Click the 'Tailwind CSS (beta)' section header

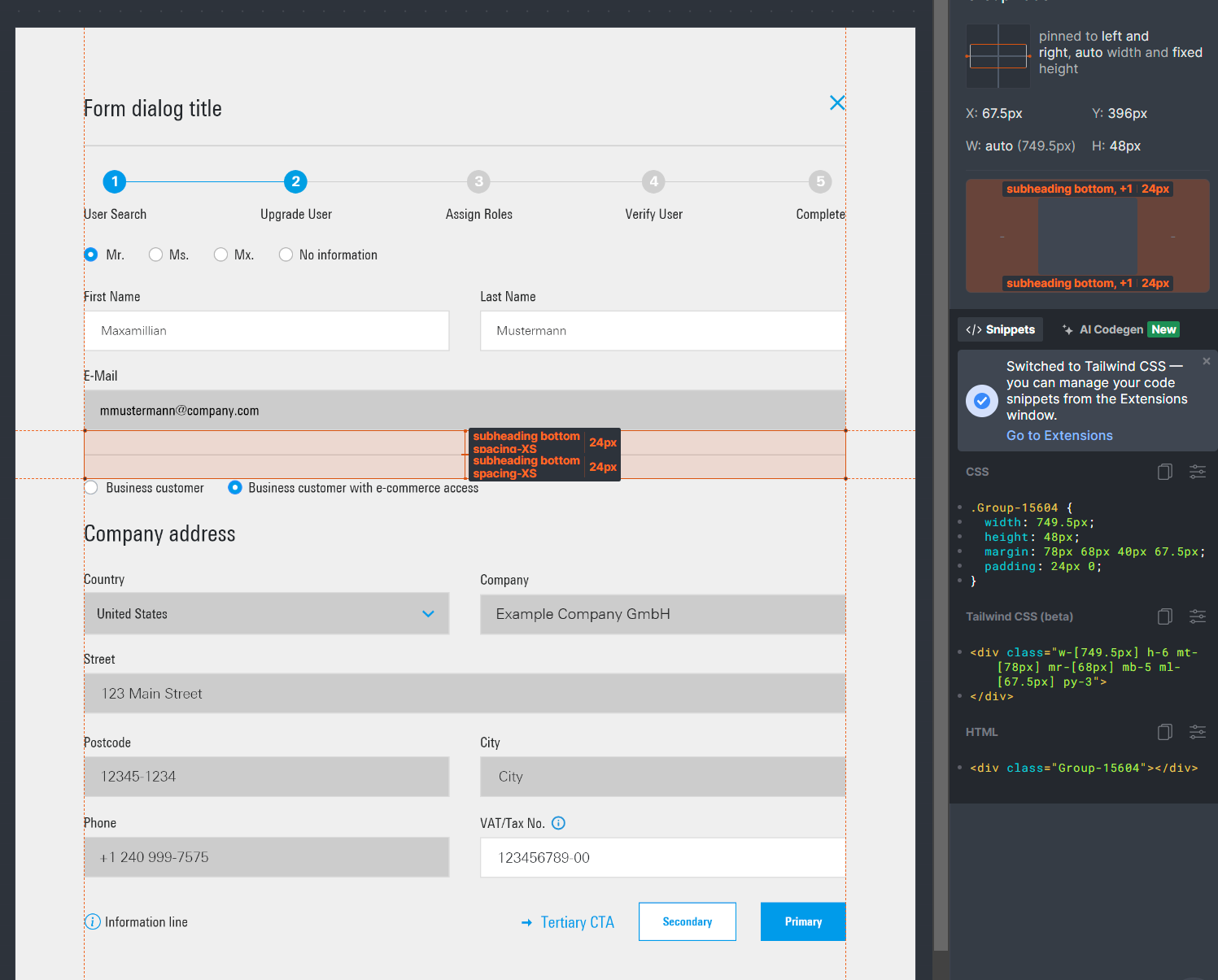(x=1019, y=616)
